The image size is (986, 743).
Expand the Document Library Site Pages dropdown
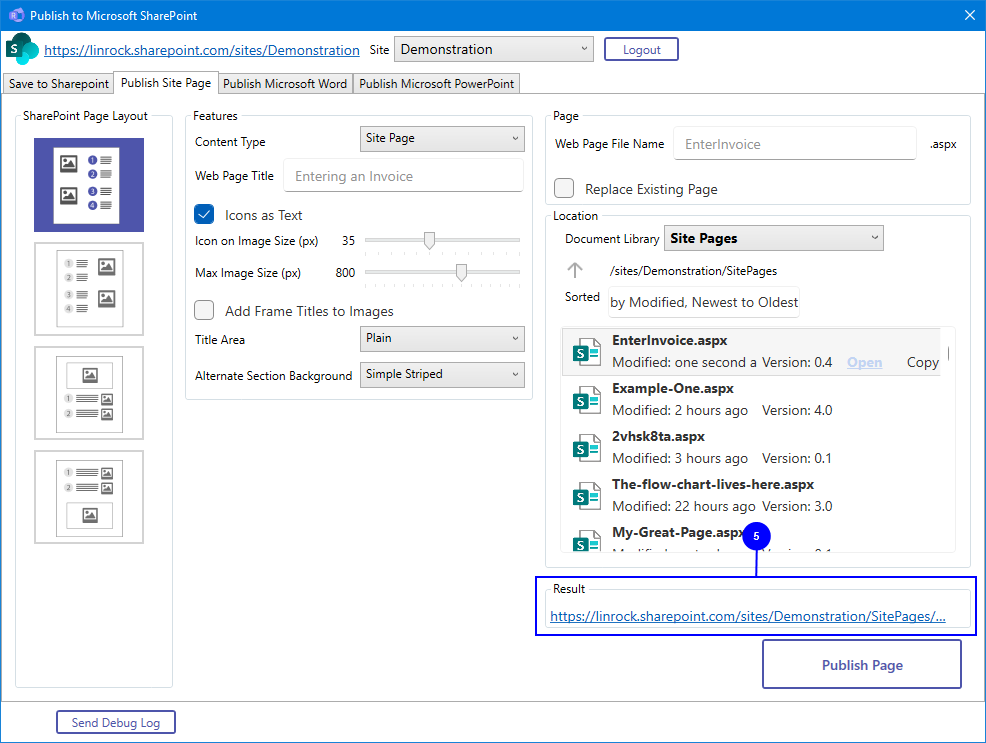click(x=774, y=238)
